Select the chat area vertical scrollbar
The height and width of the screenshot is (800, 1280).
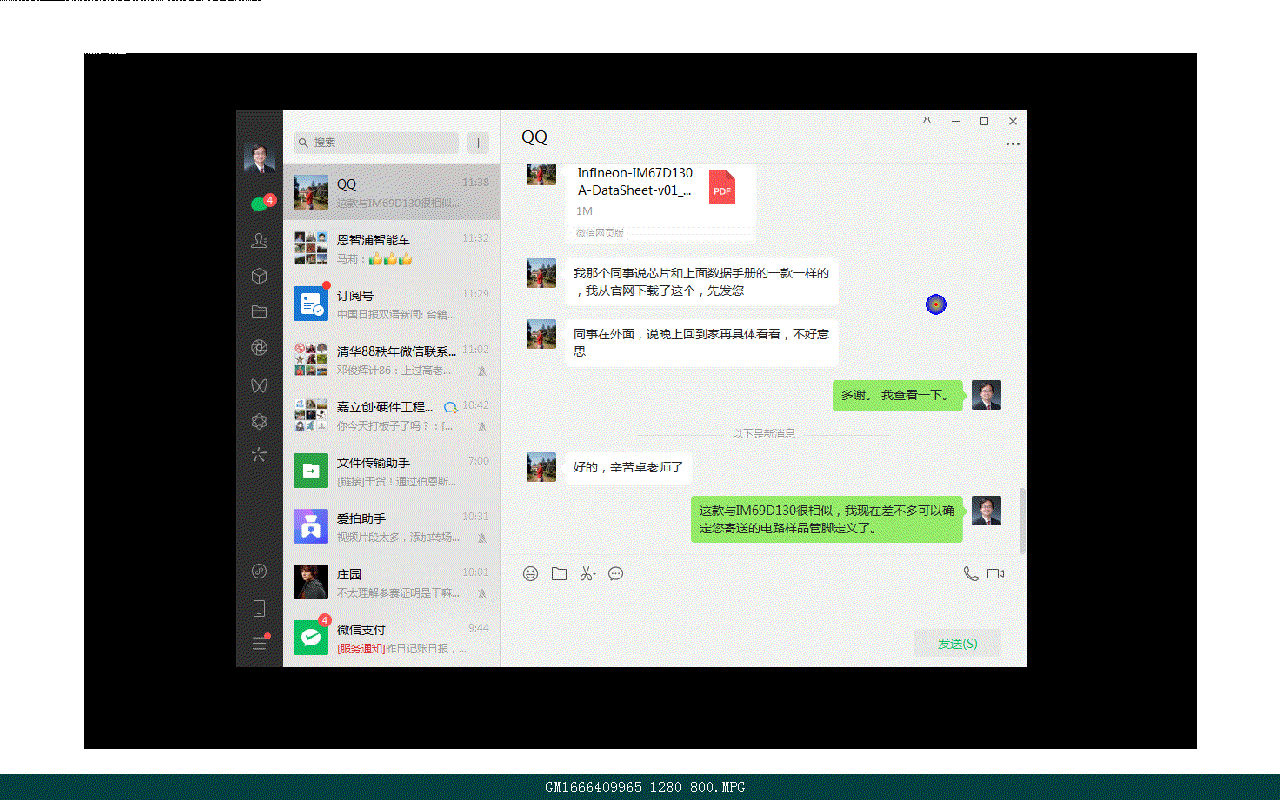(x=1022, y=520)
